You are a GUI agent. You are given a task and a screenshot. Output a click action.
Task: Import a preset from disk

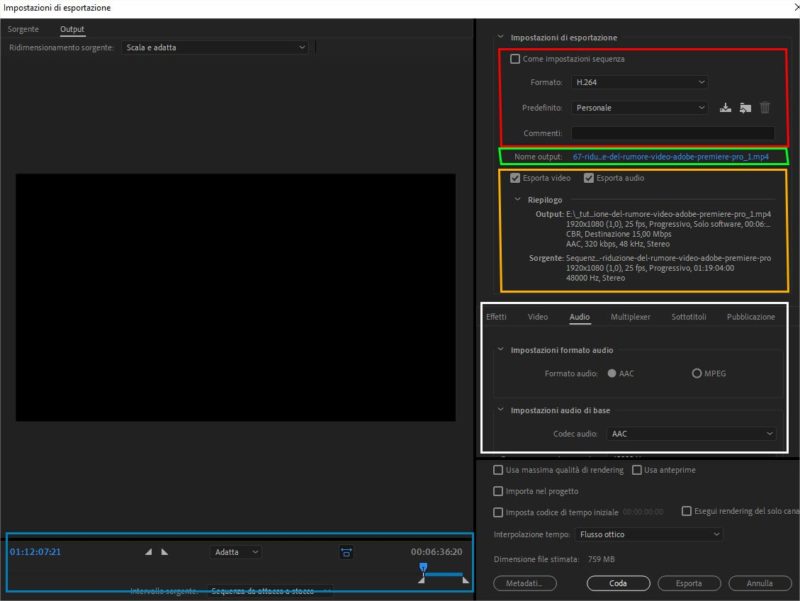click(746, 107)
